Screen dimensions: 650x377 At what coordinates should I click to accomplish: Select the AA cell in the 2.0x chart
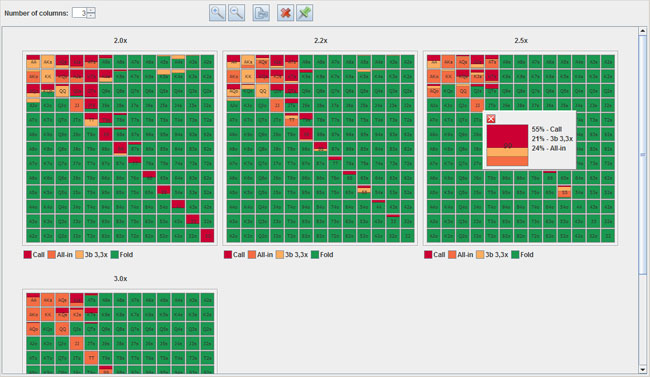click(33, 62)
